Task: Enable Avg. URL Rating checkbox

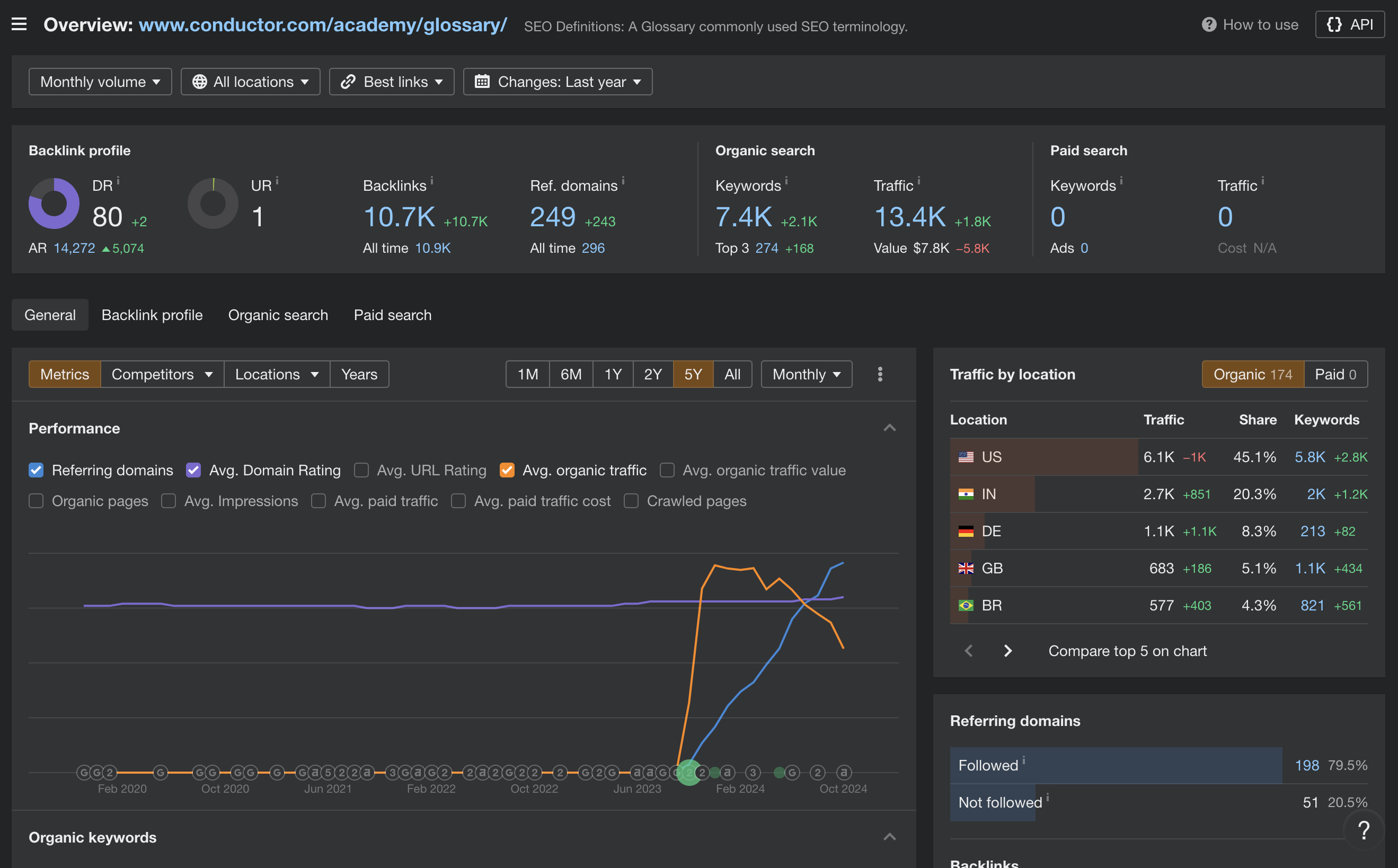Action: click(x=361, y=470)
